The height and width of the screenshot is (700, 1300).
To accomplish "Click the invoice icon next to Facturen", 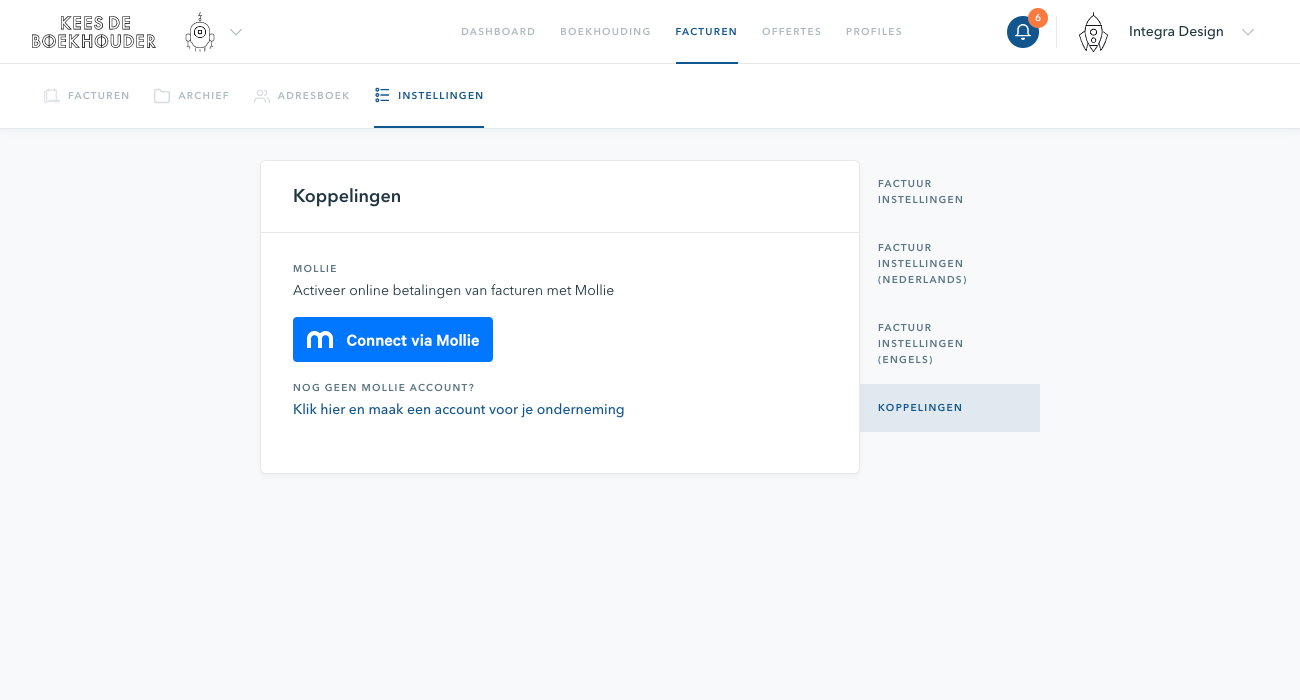I will [51, 95].
